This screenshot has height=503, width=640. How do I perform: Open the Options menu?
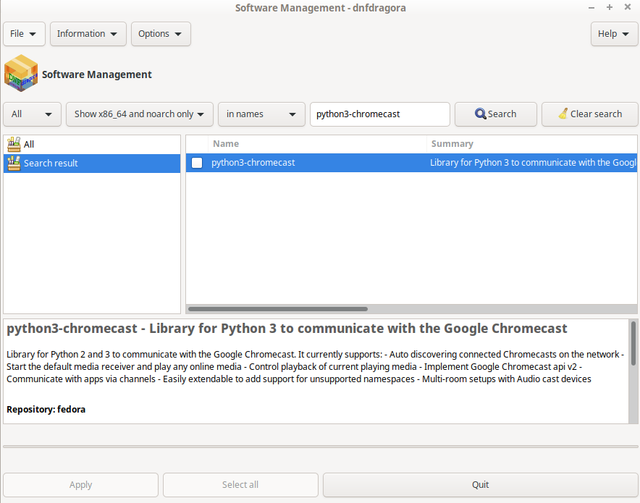tap(161, 34)
